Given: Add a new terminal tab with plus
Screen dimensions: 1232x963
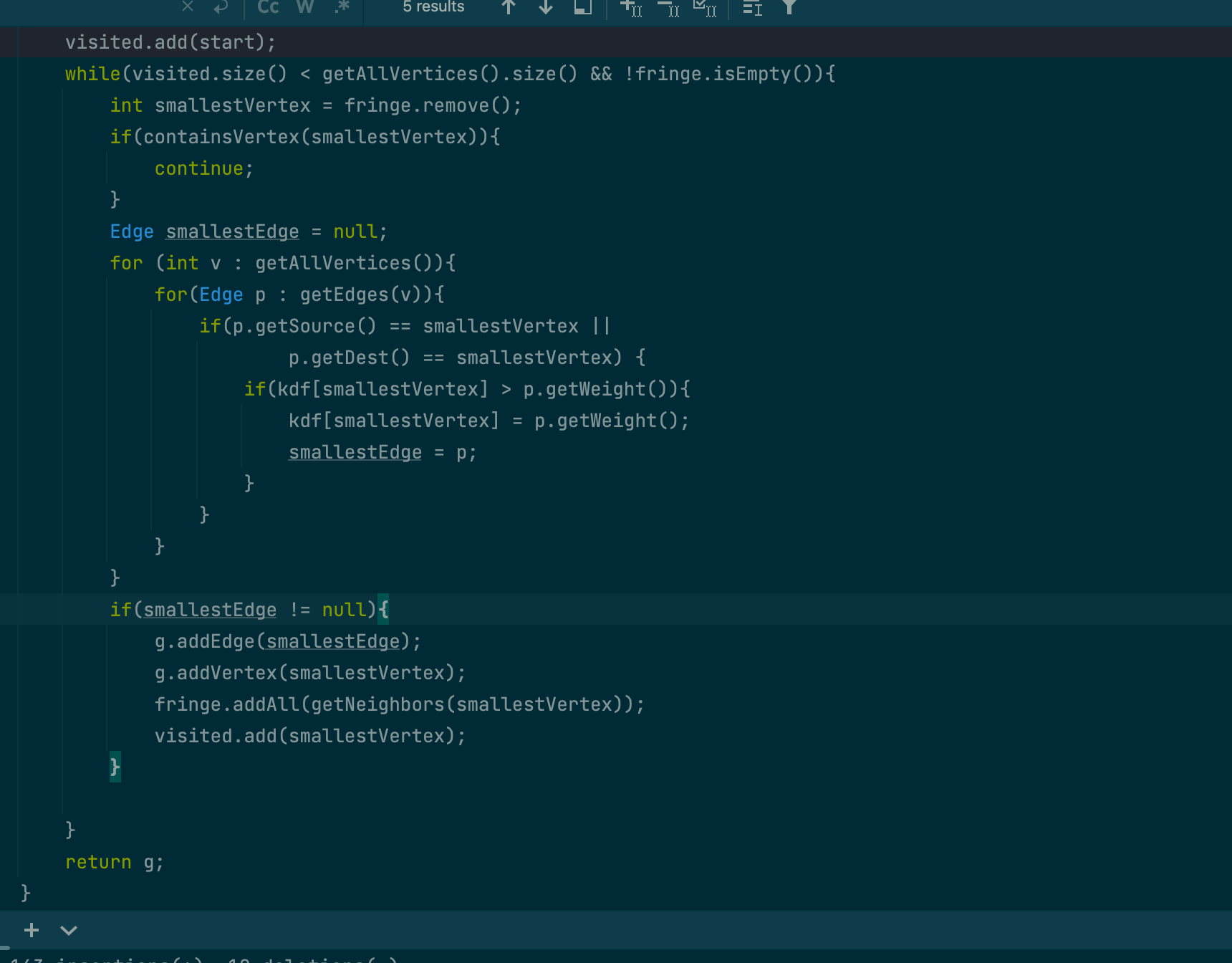Looking at the screenshot, I should [x=32, y=930].
